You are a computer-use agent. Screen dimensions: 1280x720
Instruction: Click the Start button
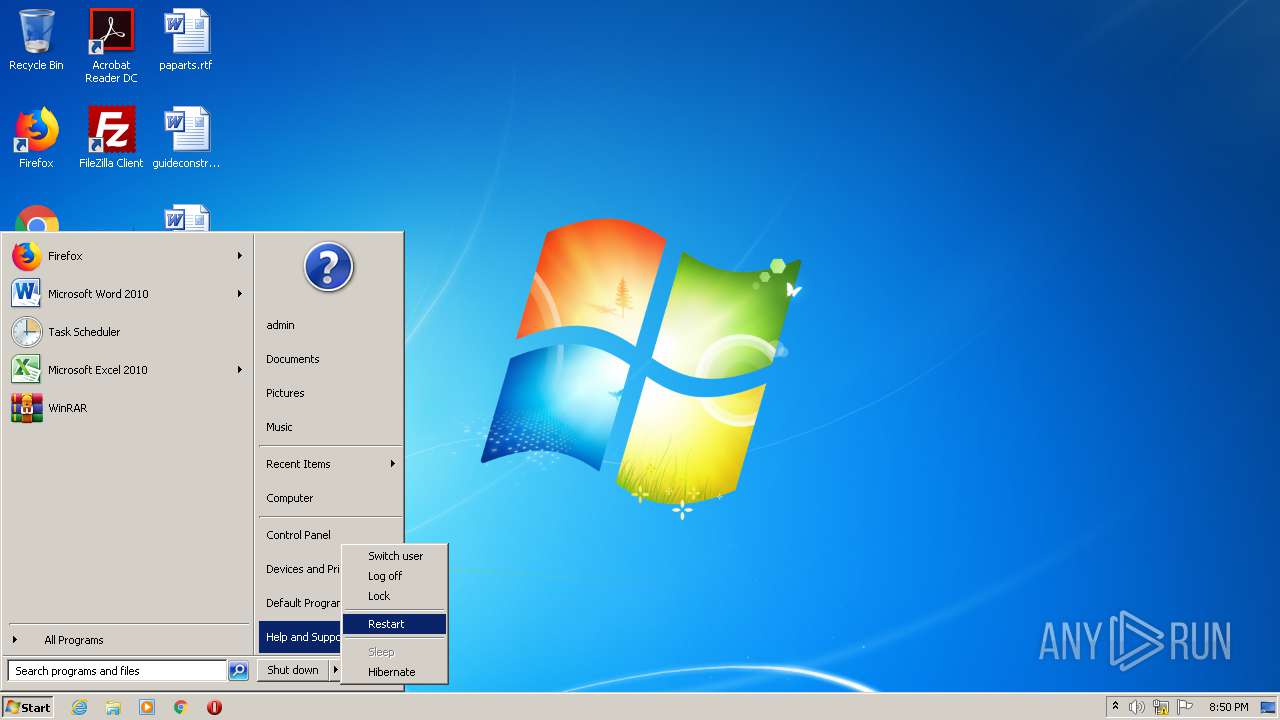(x=27, y=707)
